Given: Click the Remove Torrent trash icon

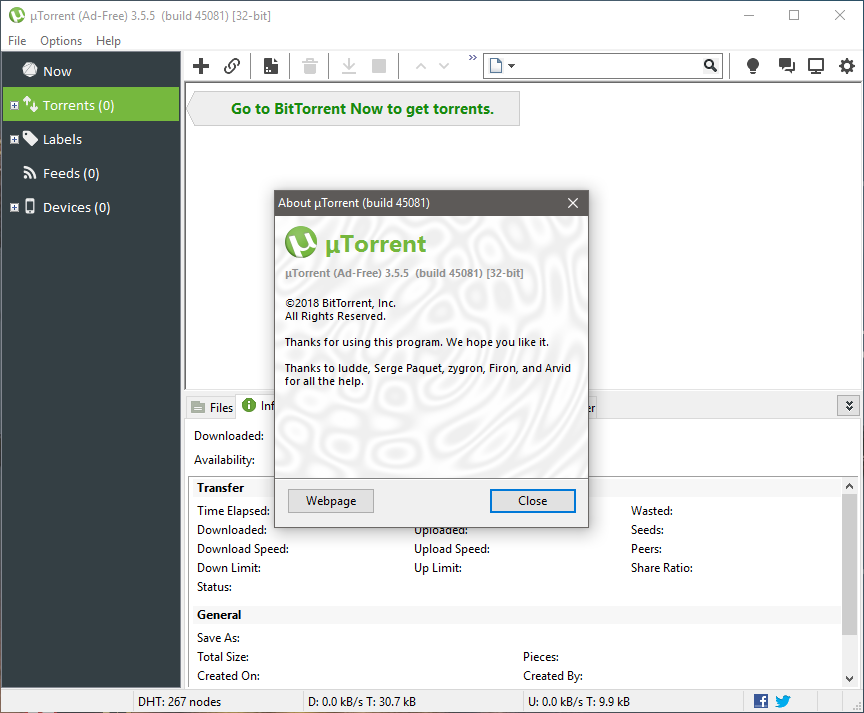Looking at the screenshot, I should pyautogui.click(x=310, y=66).
